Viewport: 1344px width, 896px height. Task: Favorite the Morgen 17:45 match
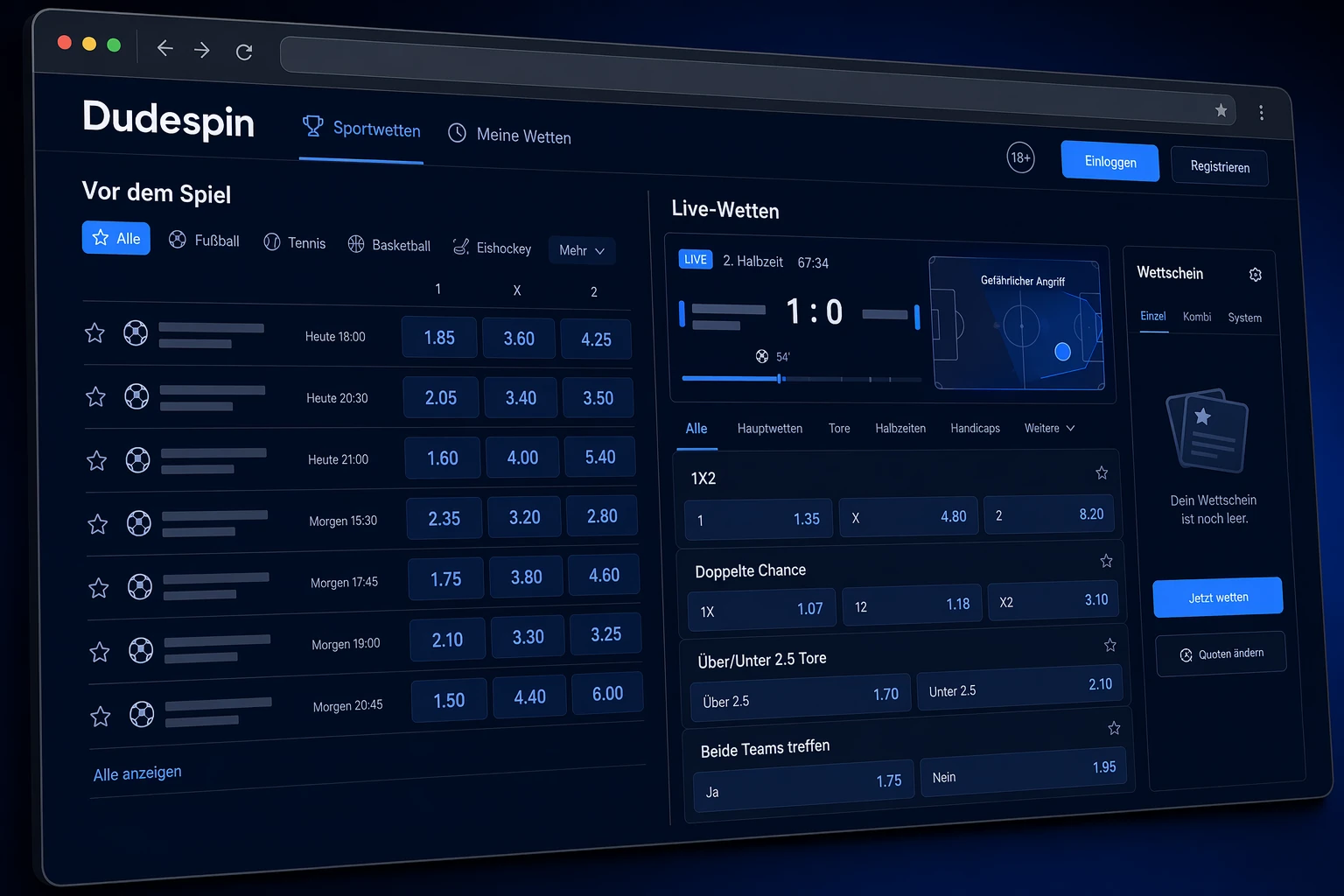point(99,588)
